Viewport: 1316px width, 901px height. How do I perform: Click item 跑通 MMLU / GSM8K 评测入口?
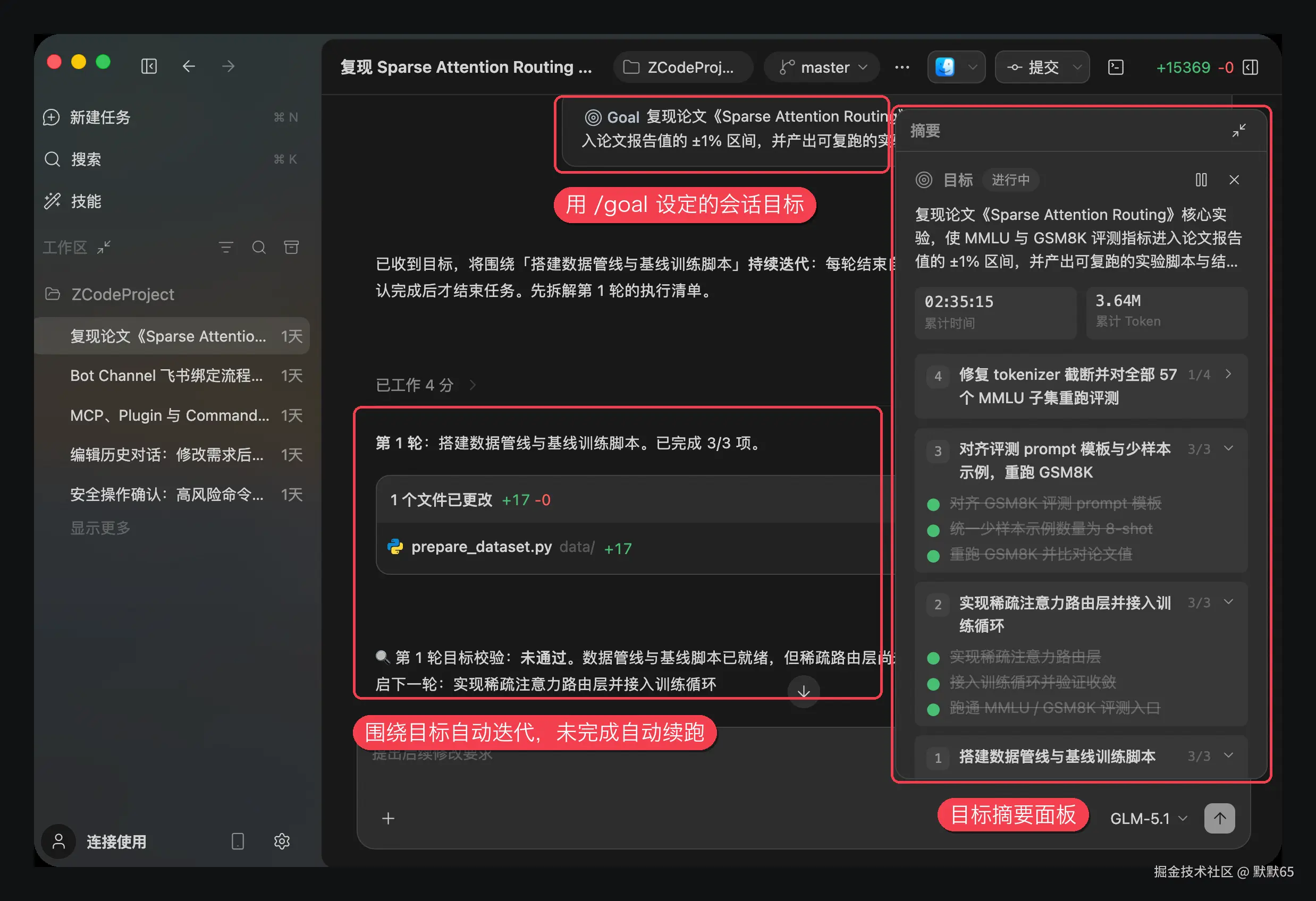(1055, 708)
